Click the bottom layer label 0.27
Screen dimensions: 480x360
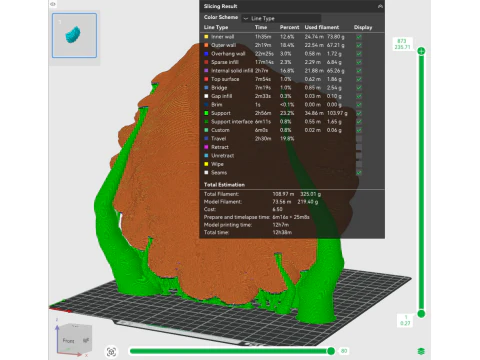click(x=405, y=323)
